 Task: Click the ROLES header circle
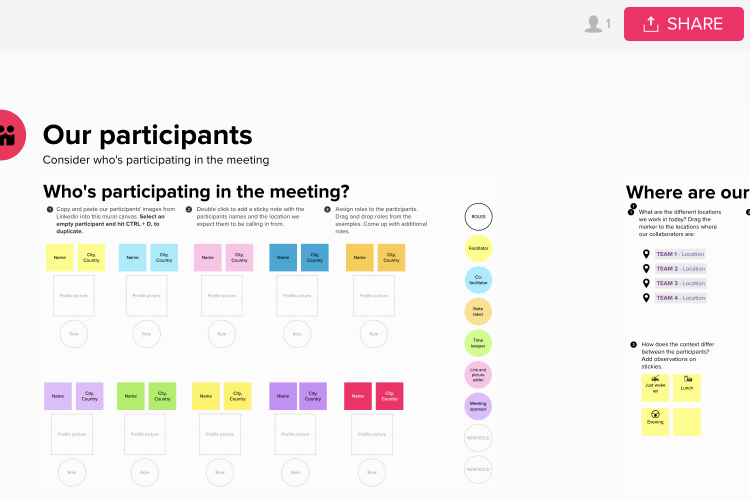tap(479, 216)
